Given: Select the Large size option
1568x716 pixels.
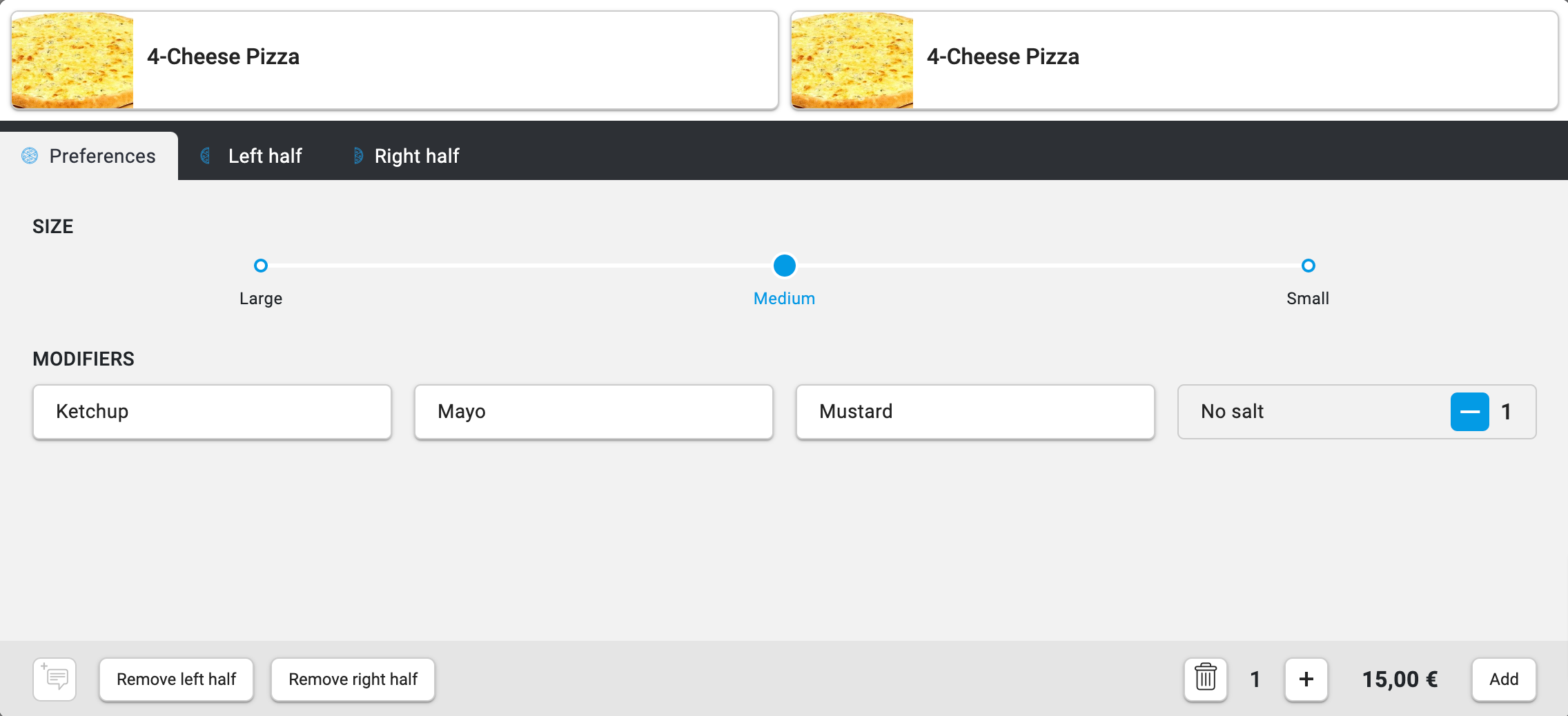Looking at the screenshot, I should click(261, 266).
